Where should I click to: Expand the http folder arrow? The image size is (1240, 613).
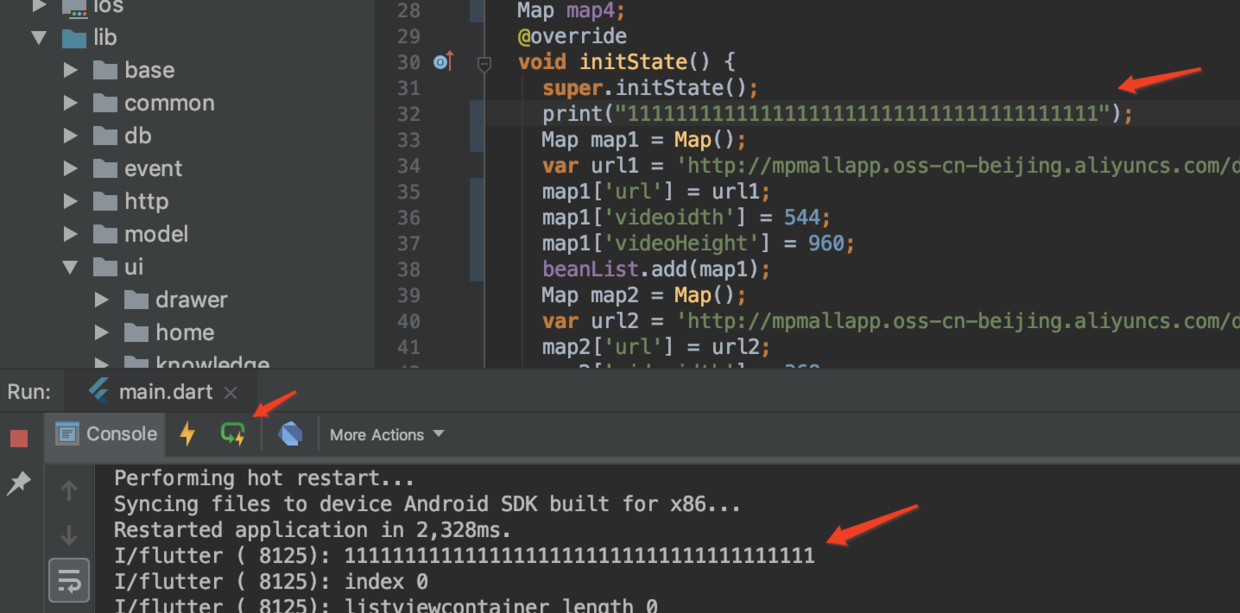[70, 202]
